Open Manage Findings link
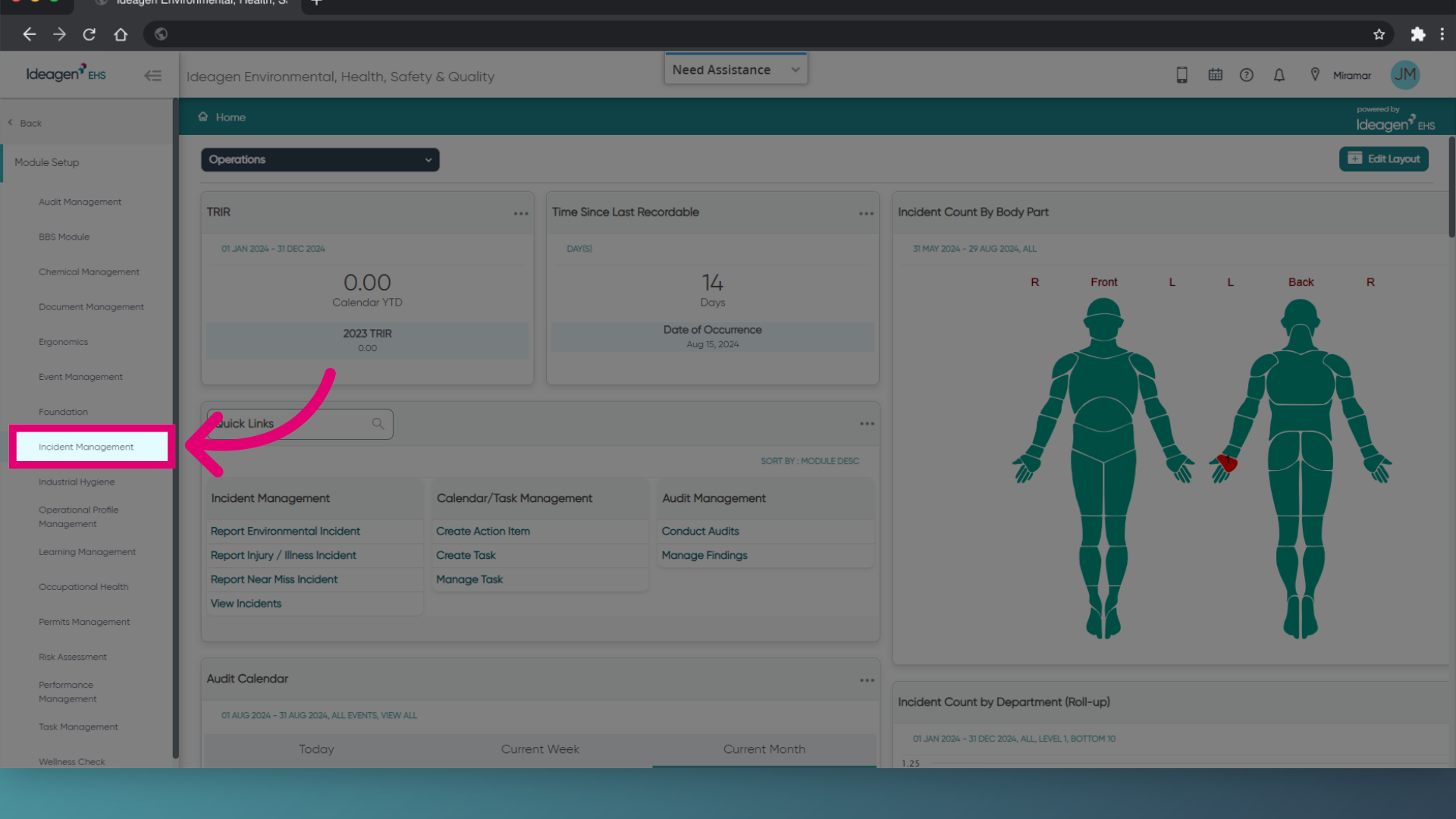The width and height of the screenshot is (1456, 819). pos(704,555)
